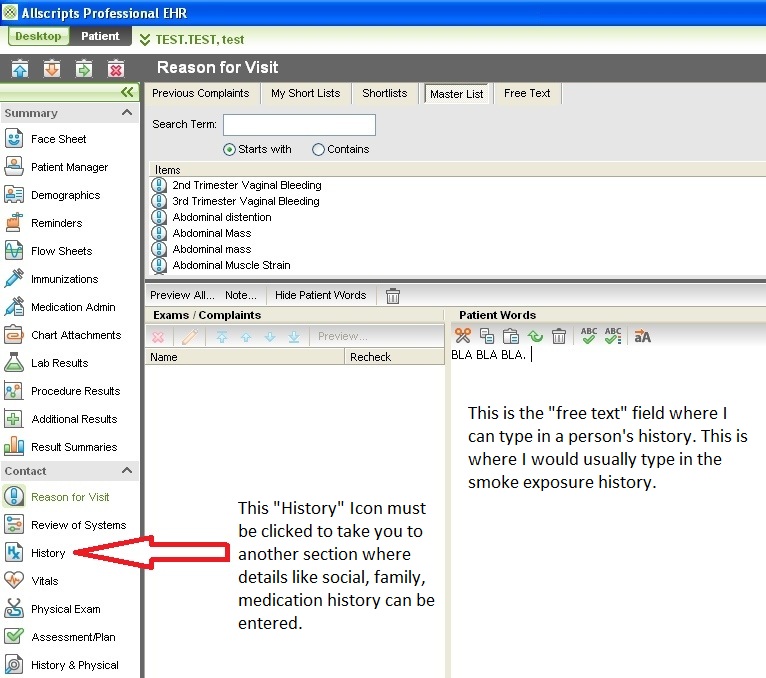
Task: Open Vitals section
Action: [44, 581]
